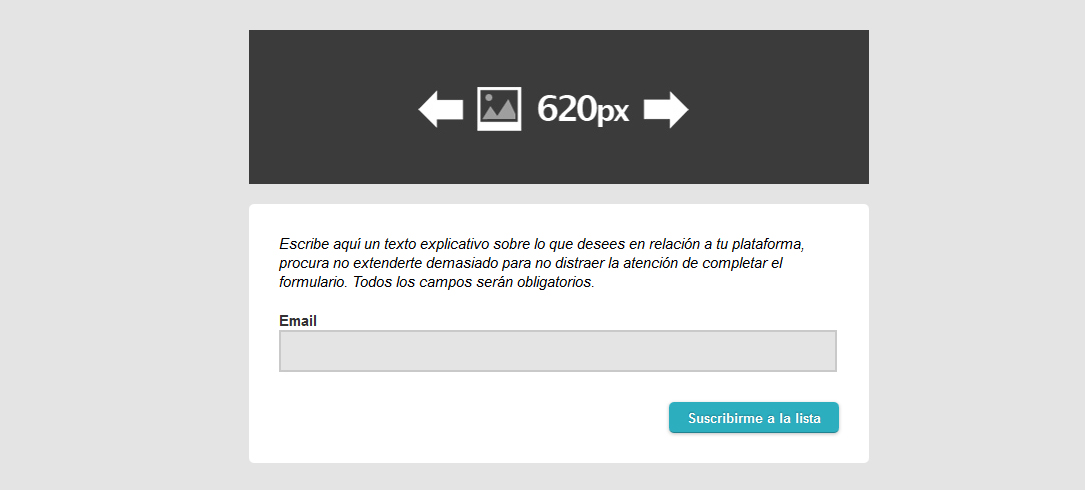Click the "Email" field label
The height and width of the screenshot is (490, 1085).
click(298, 321)
